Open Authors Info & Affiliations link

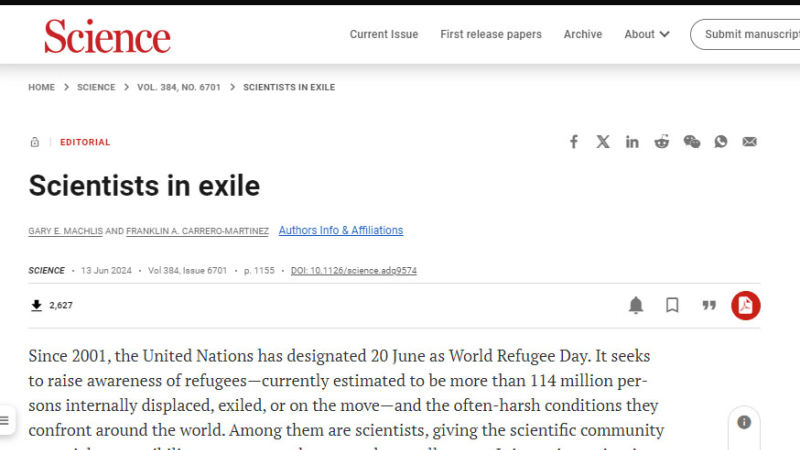341,230
